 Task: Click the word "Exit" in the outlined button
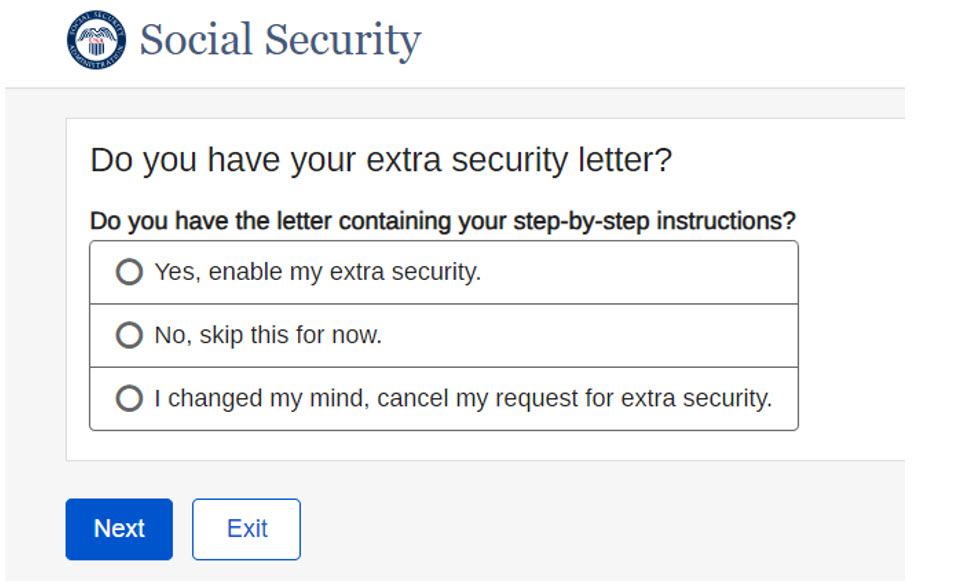pos(246,529)
